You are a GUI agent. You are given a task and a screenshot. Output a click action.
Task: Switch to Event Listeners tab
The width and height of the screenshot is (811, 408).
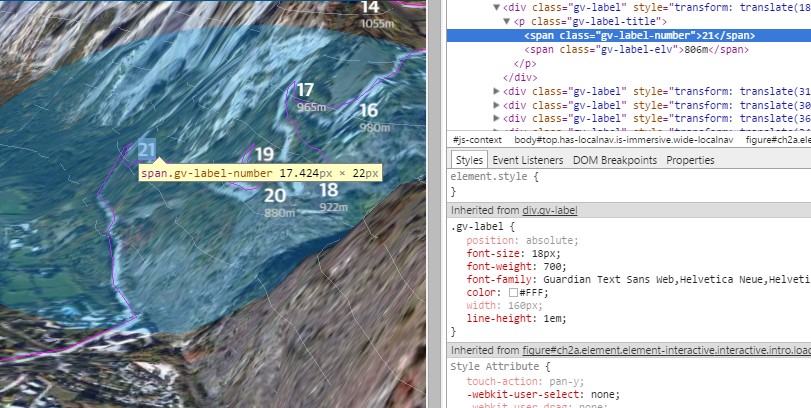[x=528, y=160]
